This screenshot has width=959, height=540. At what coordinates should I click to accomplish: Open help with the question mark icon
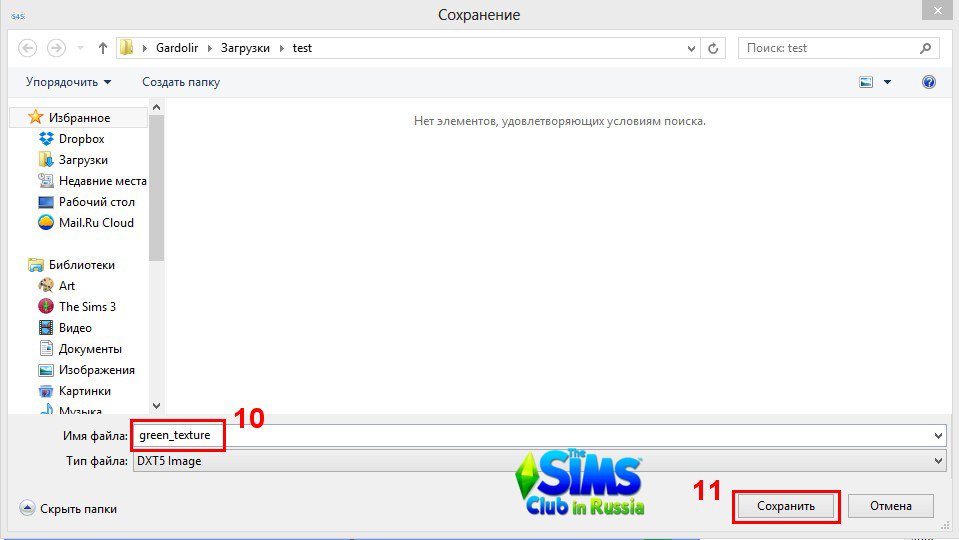click(929, 82)
